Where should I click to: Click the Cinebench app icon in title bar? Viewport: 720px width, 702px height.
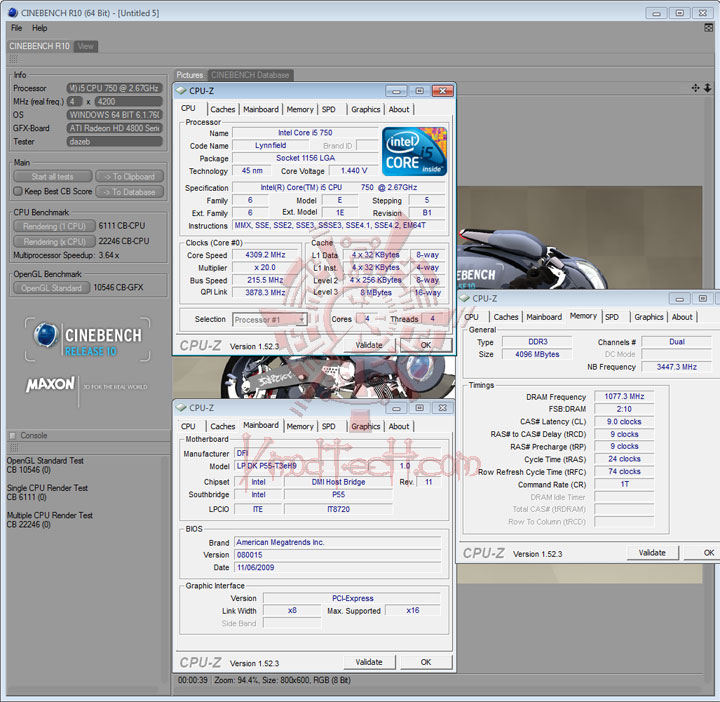coord(13,13)
